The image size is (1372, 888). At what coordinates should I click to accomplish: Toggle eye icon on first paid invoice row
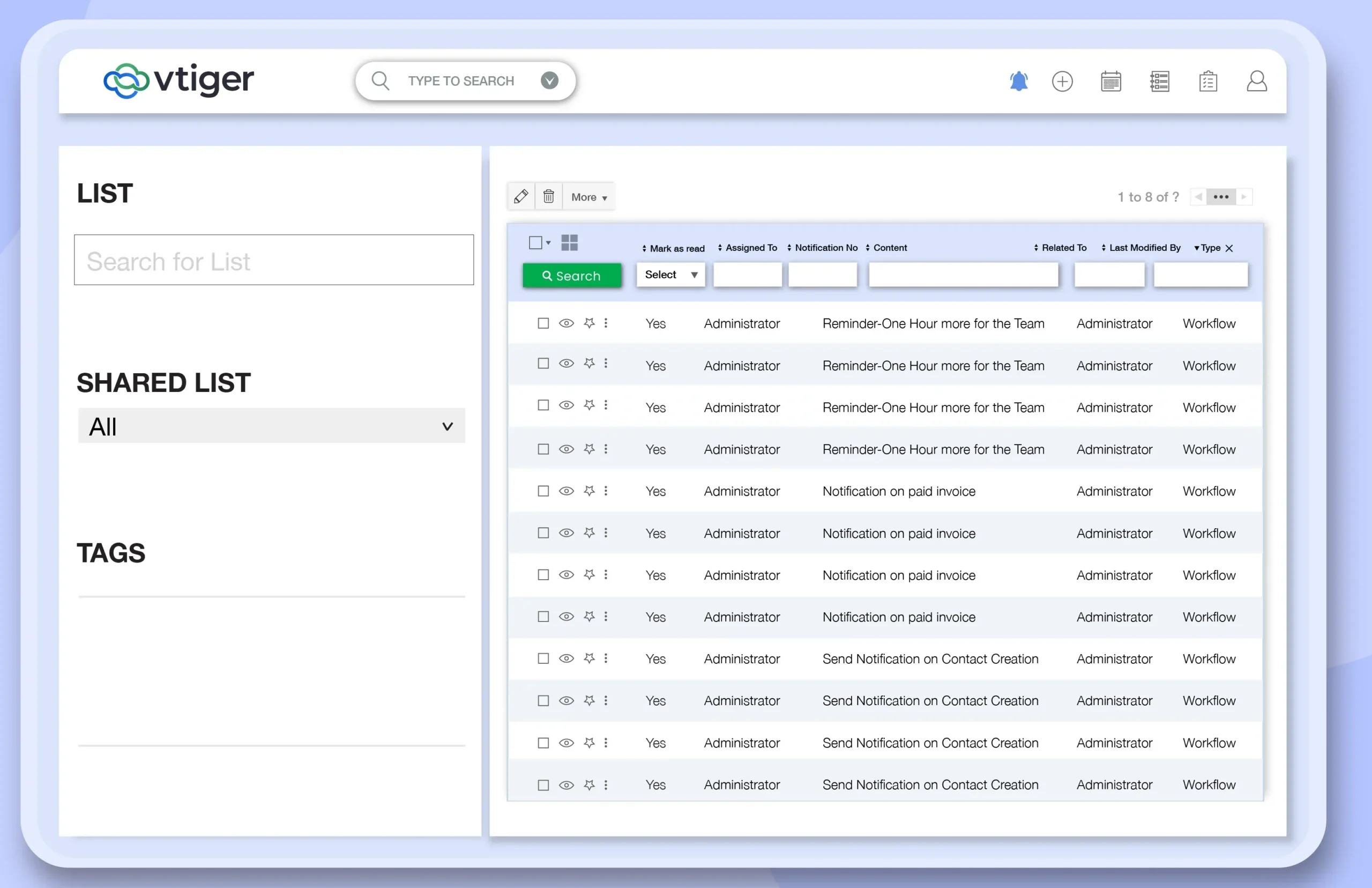[566, 491]
